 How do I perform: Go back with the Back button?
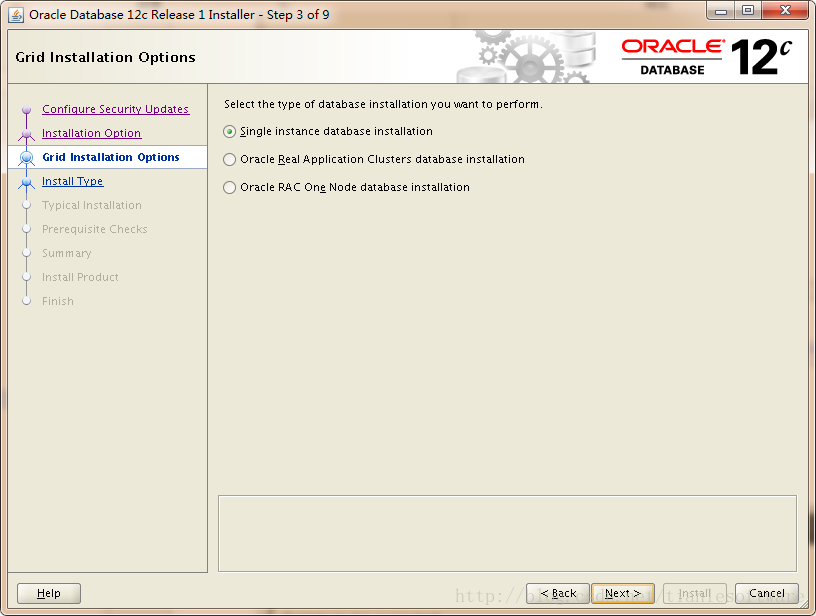pos(558,593)
